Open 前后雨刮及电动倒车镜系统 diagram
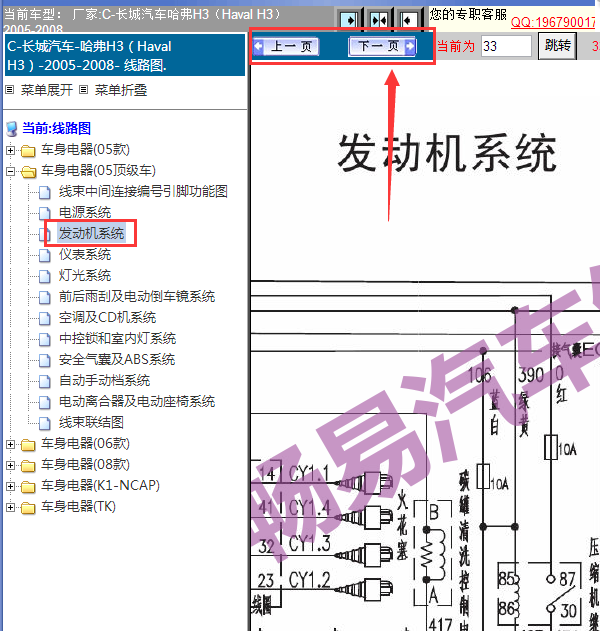 137,297
